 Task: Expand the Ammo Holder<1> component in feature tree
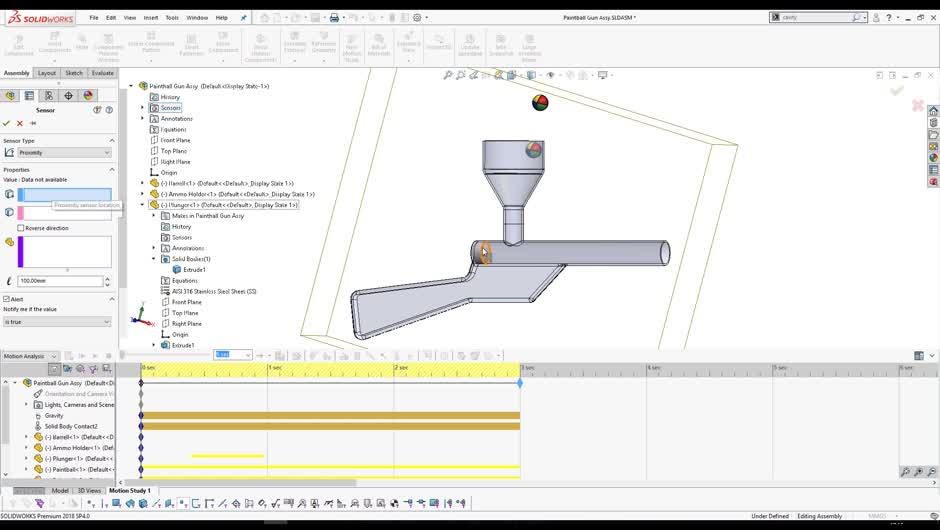[143, 194]
